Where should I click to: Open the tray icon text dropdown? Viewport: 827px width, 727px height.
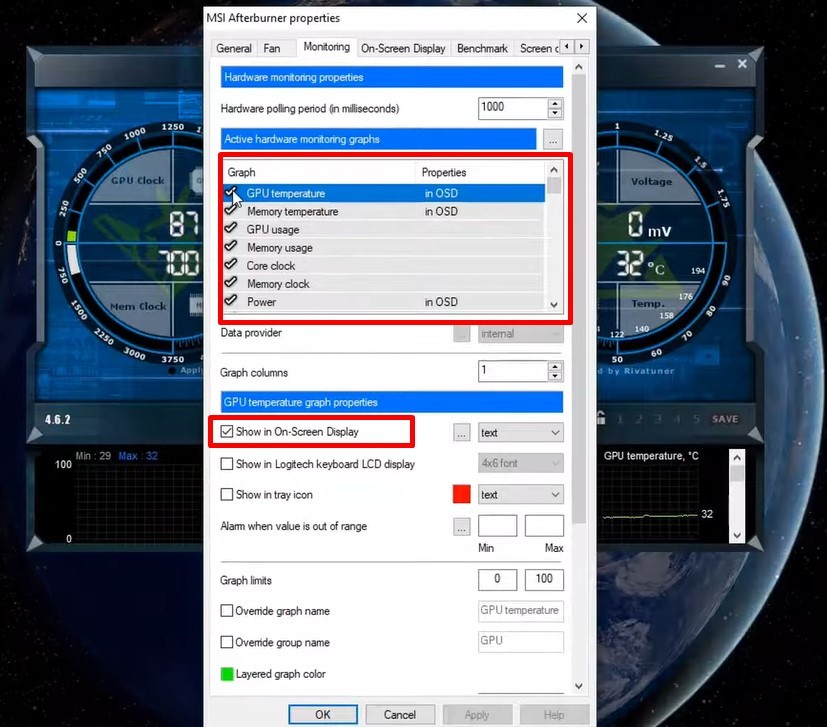pos(521,494)
